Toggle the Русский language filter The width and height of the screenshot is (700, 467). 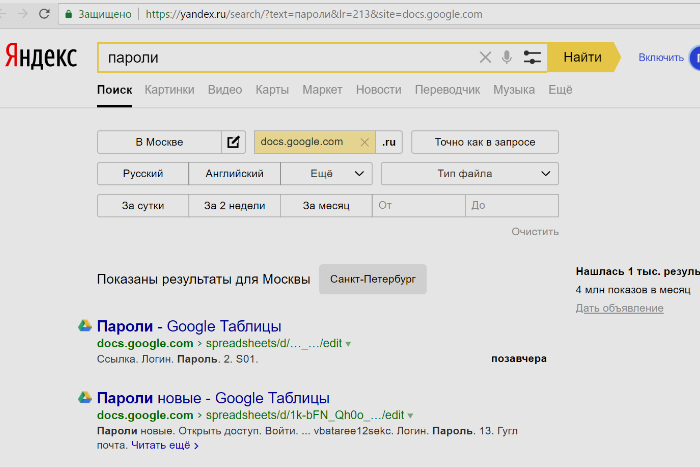pos(143,174)
